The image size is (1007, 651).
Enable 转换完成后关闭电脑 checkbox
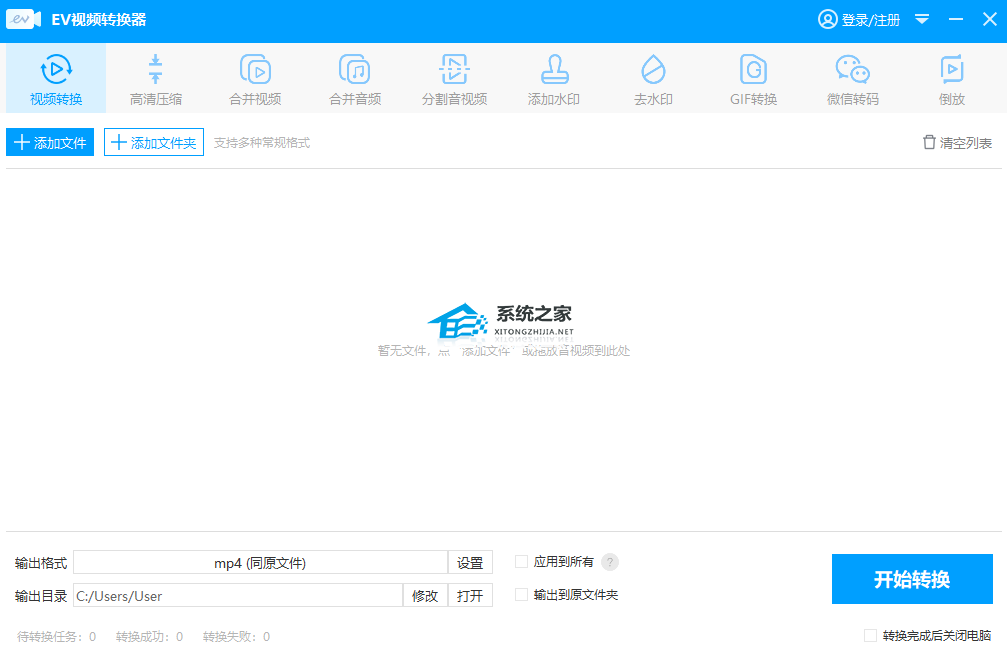click(x=870, y=636)
